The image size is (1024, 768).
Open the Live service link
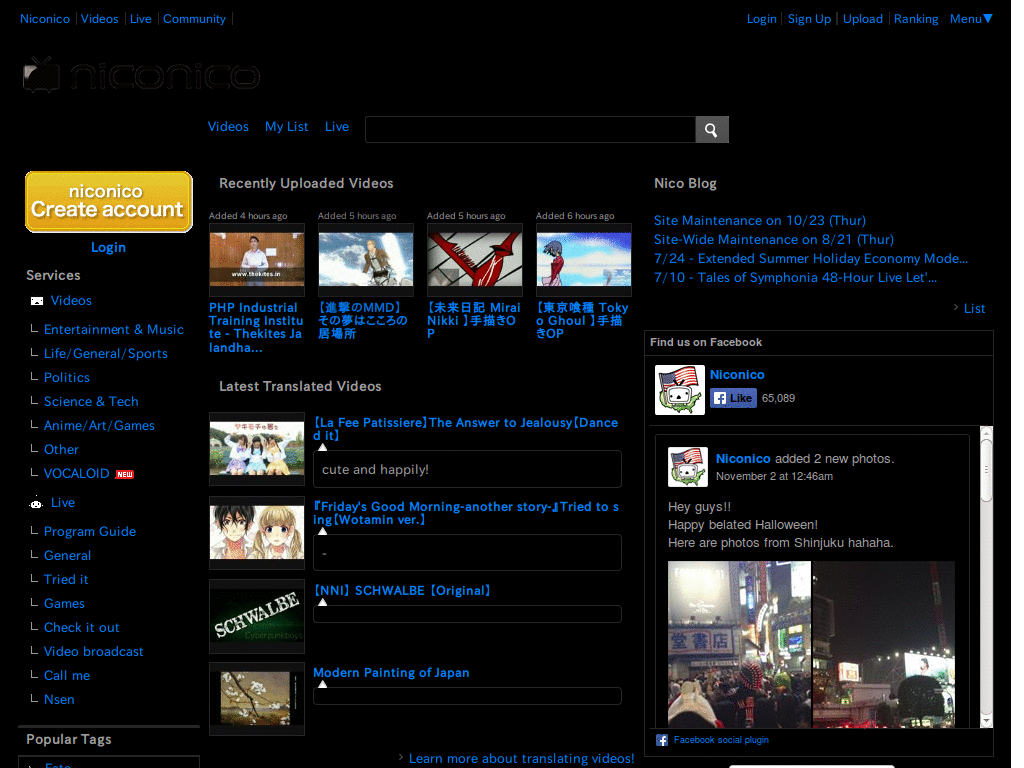click(x=63, y=503)
